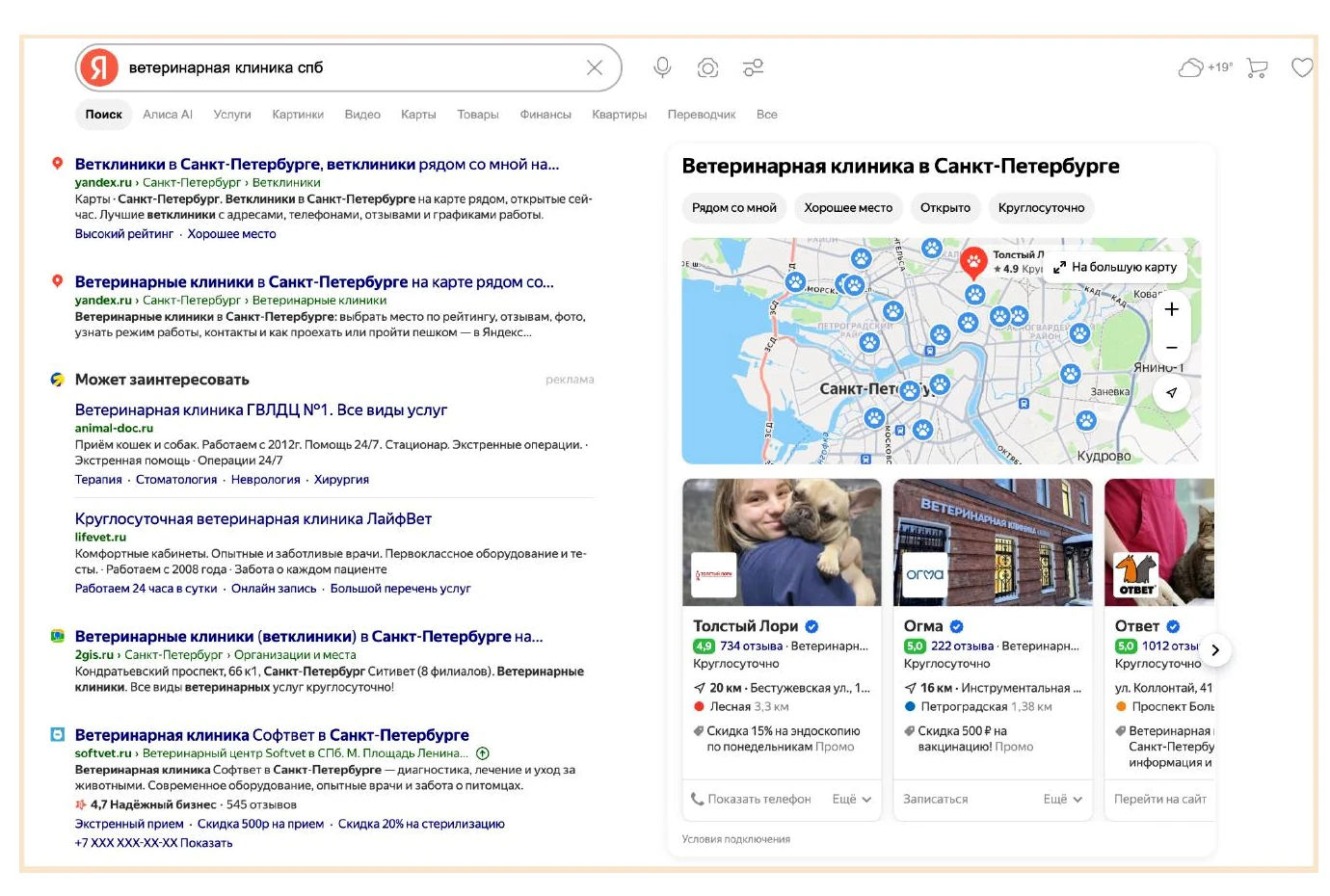Screen dimensions: 1330x896
Task: Open favorites via the heart icon
Action: [x=1302, y=67]
